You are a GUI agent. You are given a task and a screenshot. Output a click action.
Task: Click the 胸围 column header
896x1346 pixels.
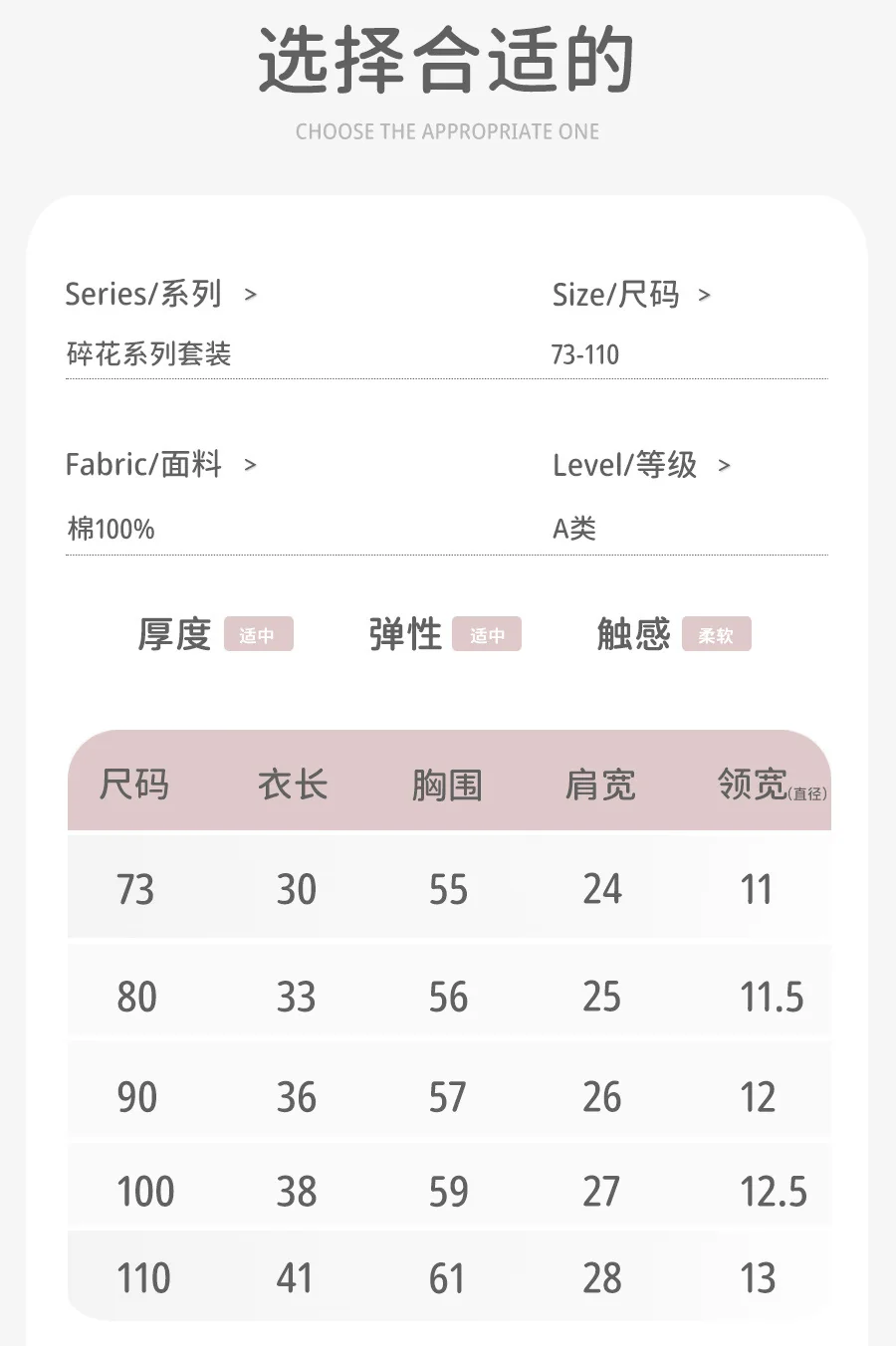coord(447,785)
